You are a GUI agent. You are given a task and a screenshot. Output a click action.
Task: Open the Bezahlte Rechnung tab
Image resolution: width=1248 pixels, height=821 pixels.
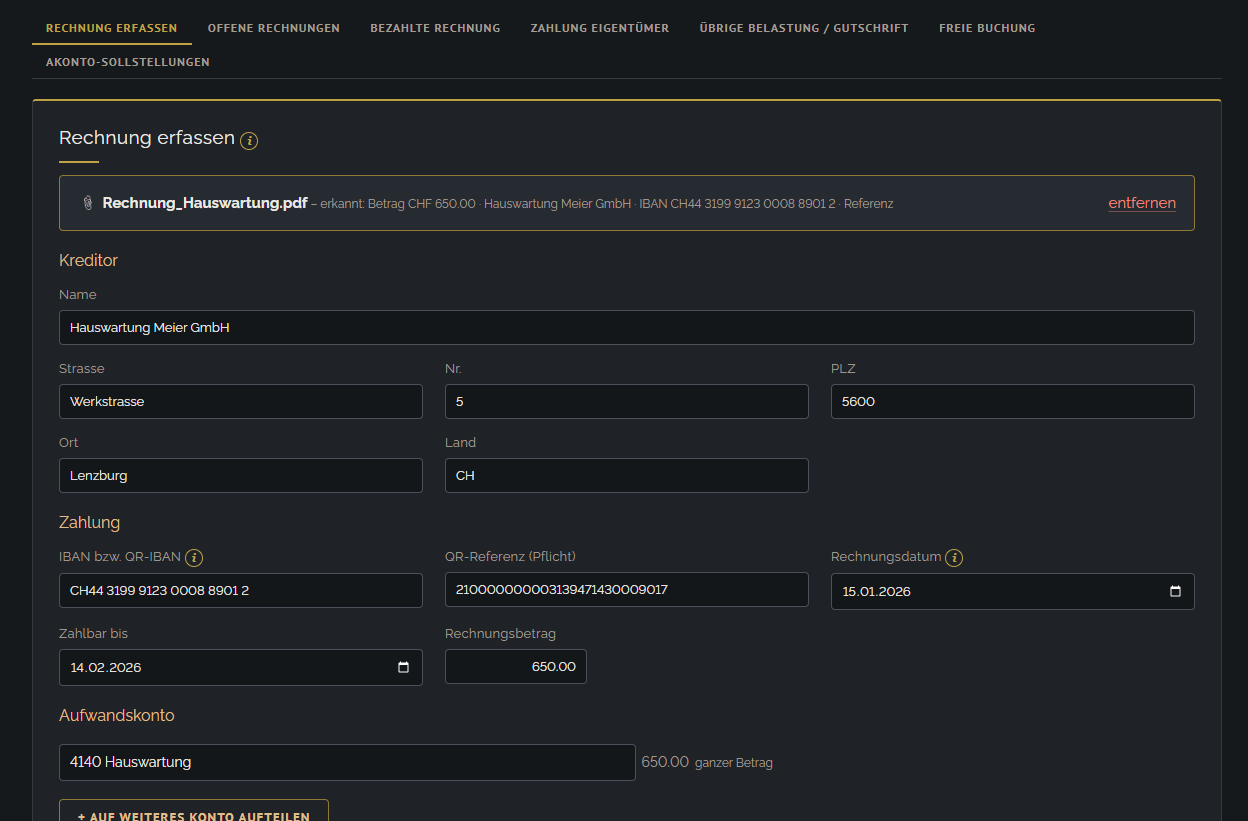point(435,28)
